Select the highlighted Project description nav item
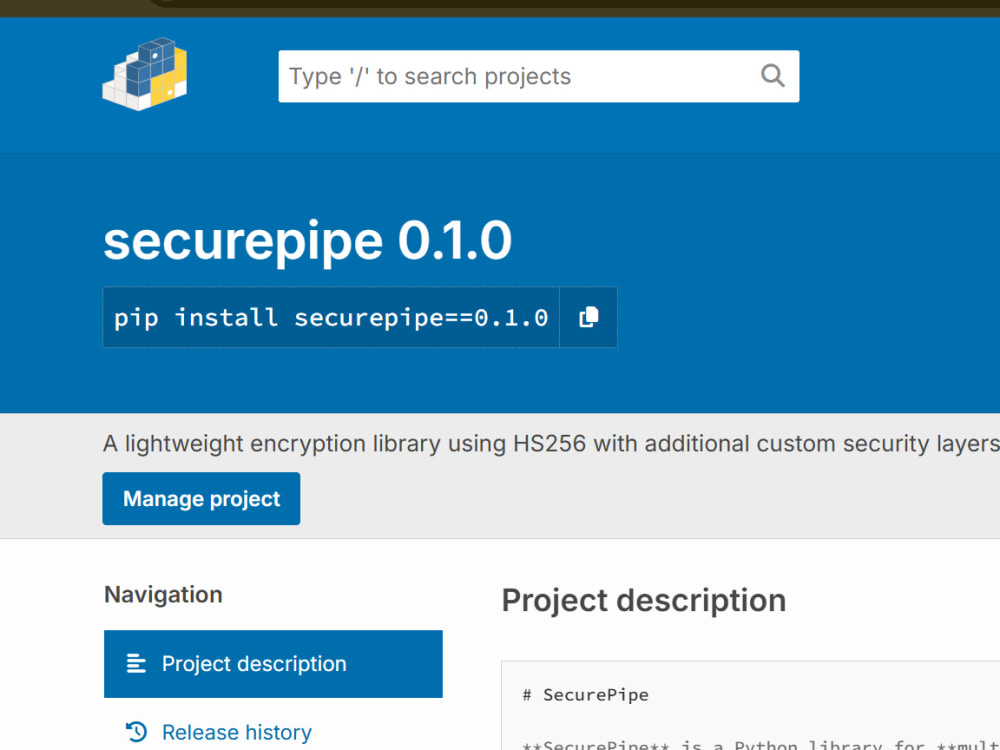The width and height of the screenshot is (1000, 750). click(253, 663)
